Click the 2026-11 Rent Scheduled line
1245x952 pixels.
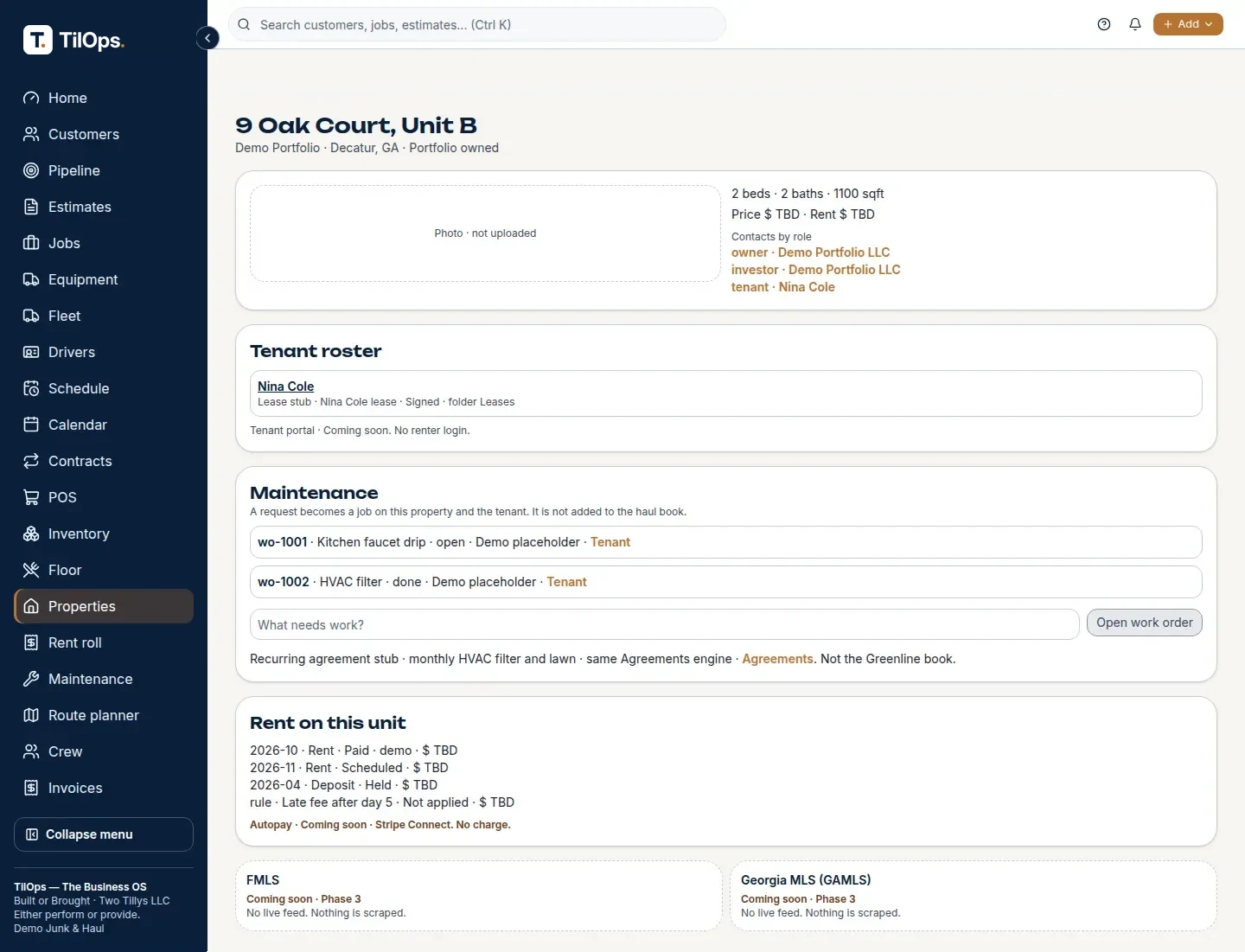pyautogui.click(x=349, y=768)
